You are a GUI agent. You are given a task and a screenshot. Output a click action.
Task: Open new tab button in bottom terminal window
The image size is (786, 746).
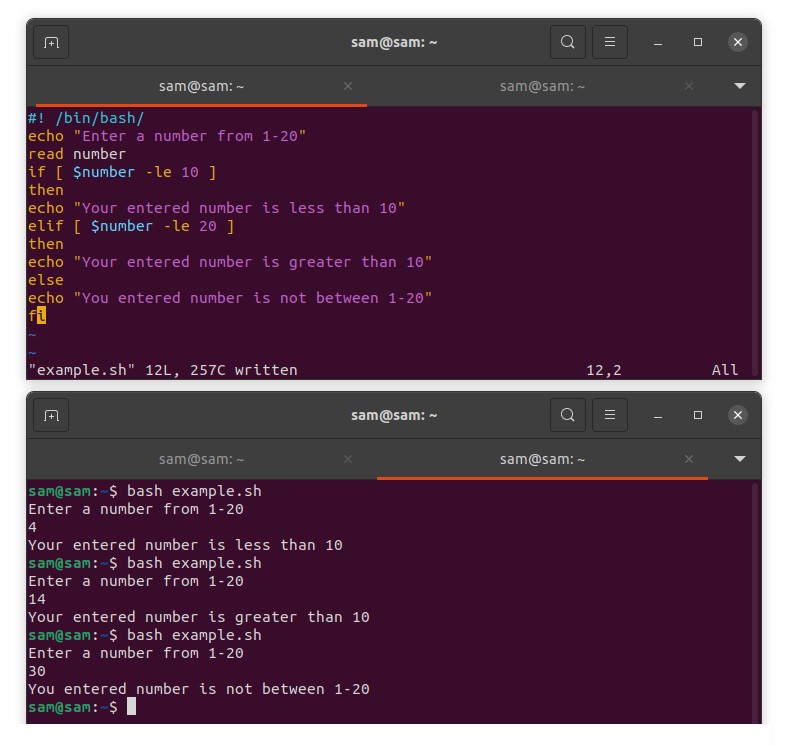coord(51,415)
